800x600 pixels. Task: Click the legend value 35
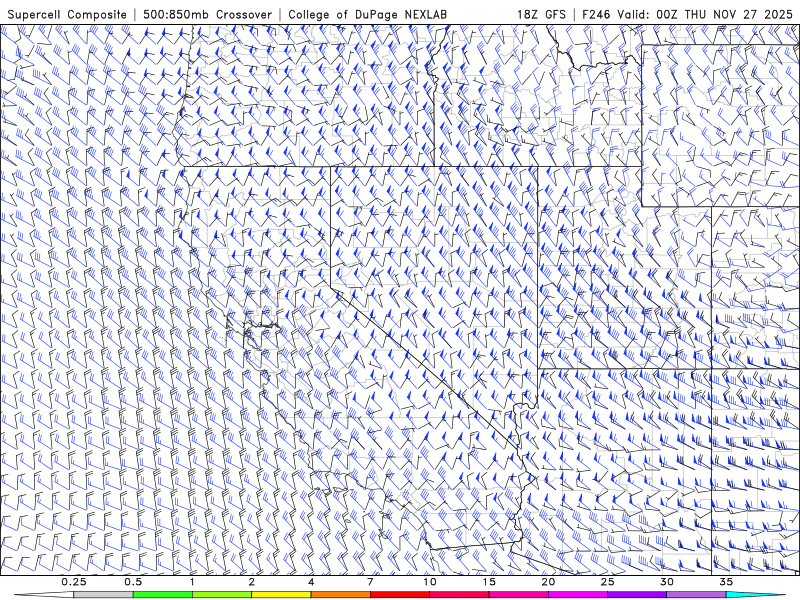(x=726, y=582)
